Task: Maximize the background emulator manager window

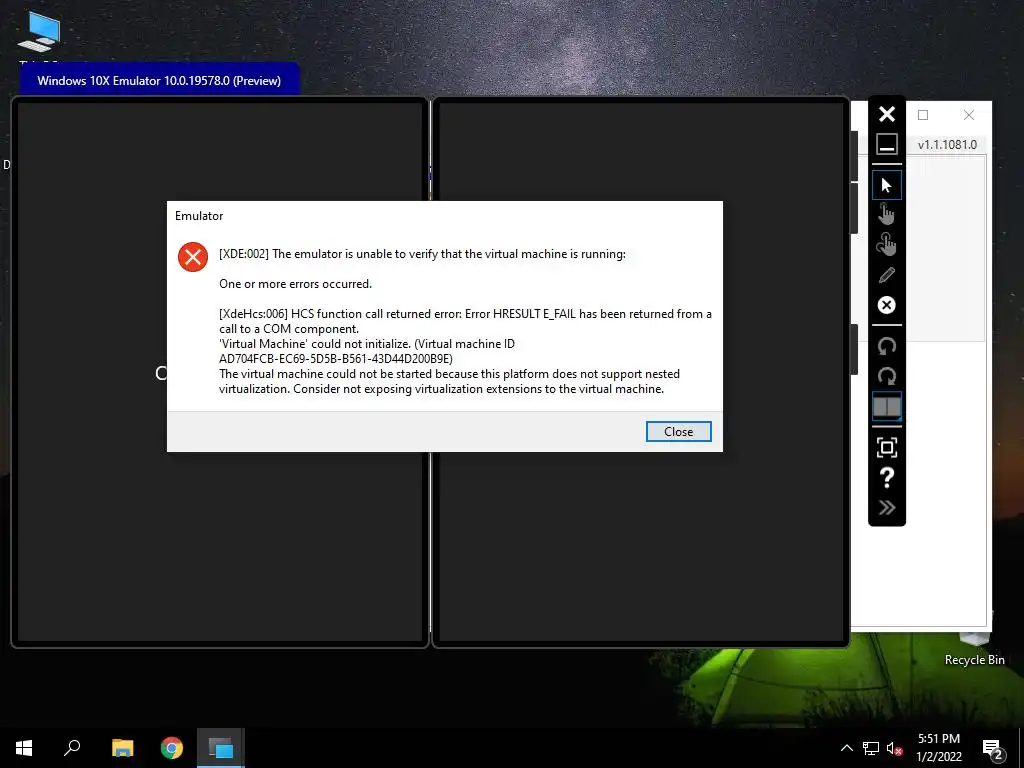Action: coord(923,115)
